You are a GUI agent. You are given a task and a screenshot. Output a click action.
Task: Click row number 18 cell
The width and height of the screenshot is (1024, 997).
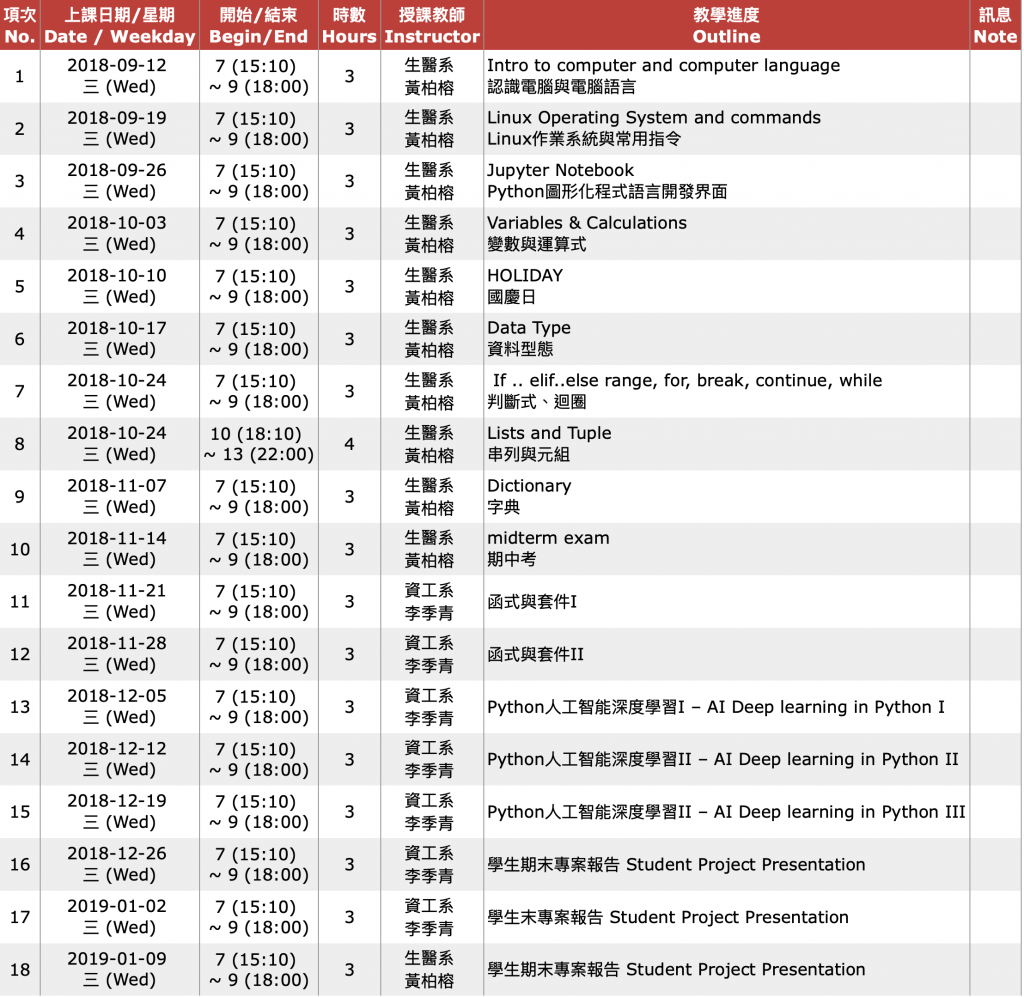pyautogui.click(x=20, y=970)
